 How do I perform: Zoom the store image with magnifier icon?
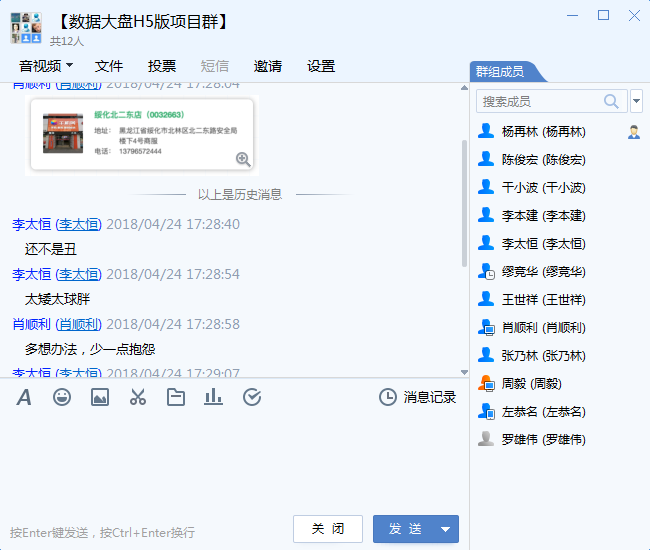click(x=243, y=159)
